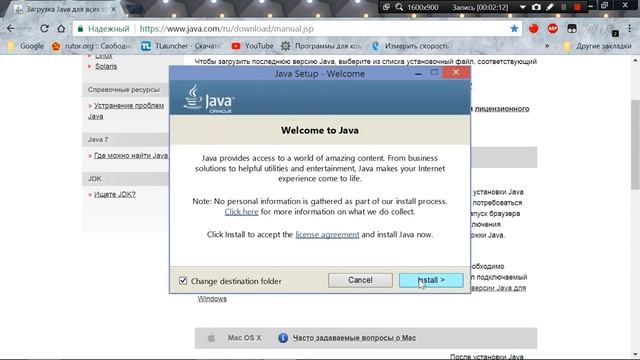
Task: Open the Solaris sidebar link
Action: (106, 66)
